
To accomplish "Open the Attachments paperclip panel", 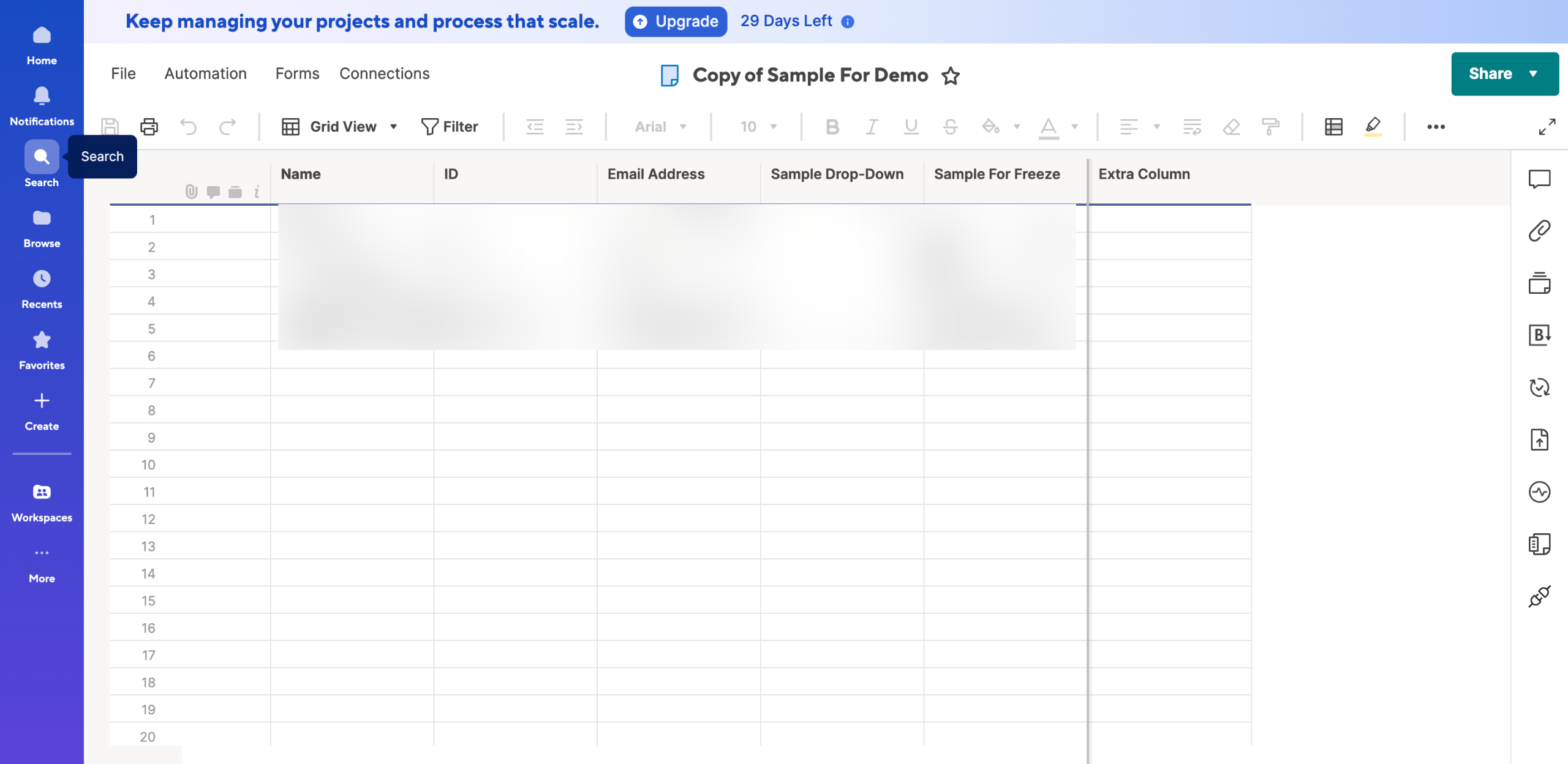I will coord(1539,231).
